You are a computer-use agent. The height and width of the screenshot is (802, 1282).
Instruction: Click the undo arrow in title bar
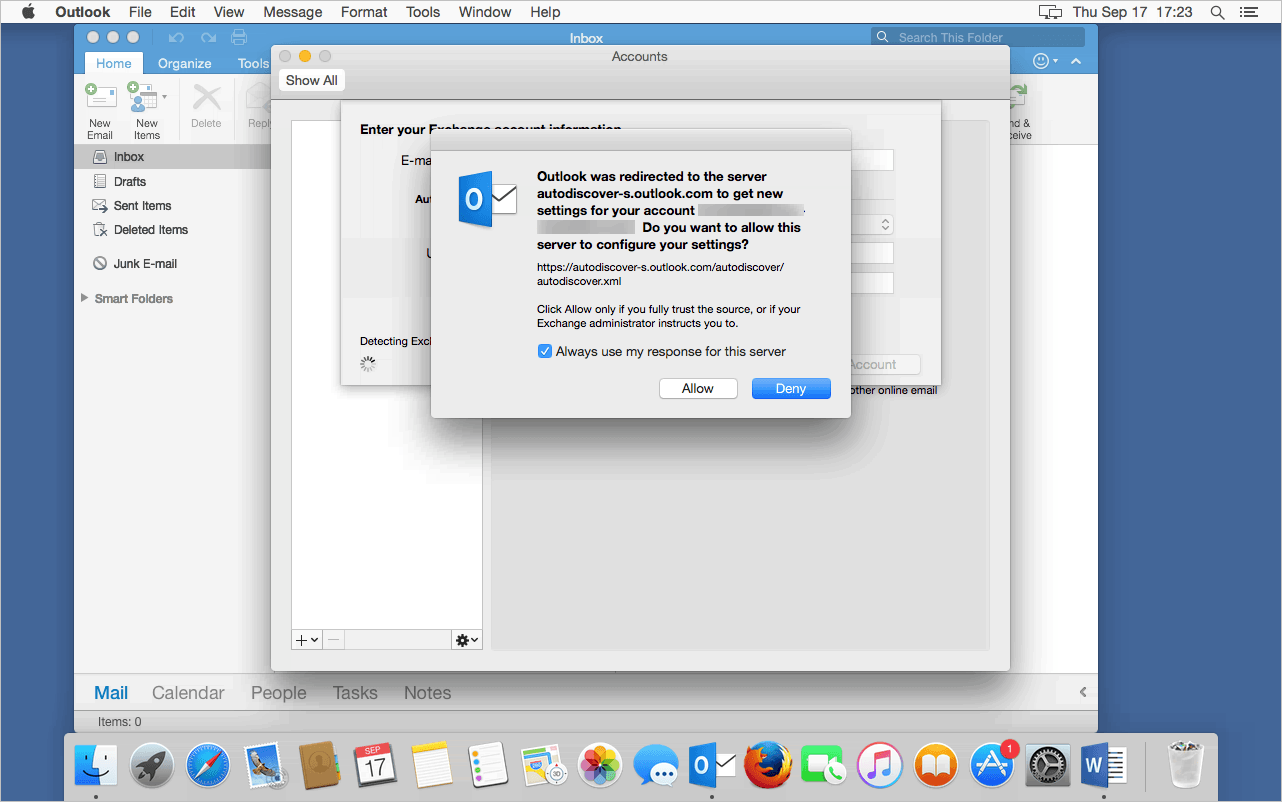[x=176, y=38]
